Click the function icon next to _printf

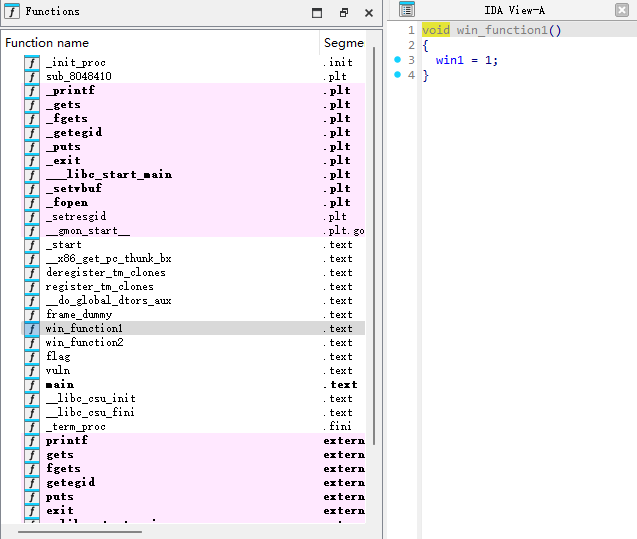tap(32, 90)
